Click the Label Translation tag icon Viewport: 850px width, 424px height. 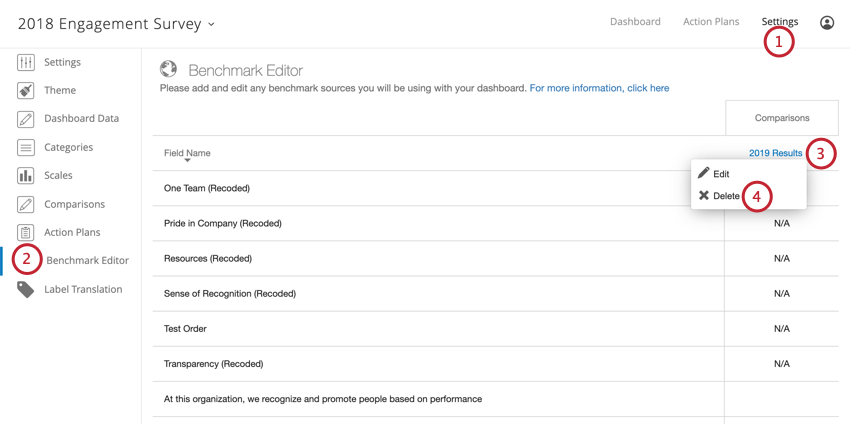[25, 290]
